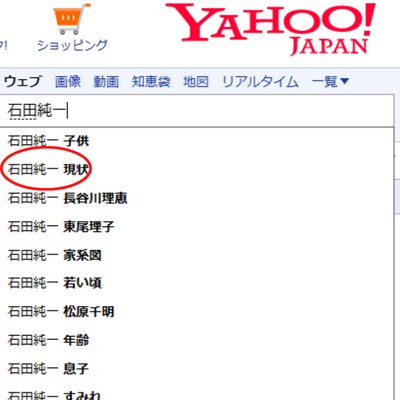Switch to the 地図 search tab
400x400 pixels.
click(196, 81)
